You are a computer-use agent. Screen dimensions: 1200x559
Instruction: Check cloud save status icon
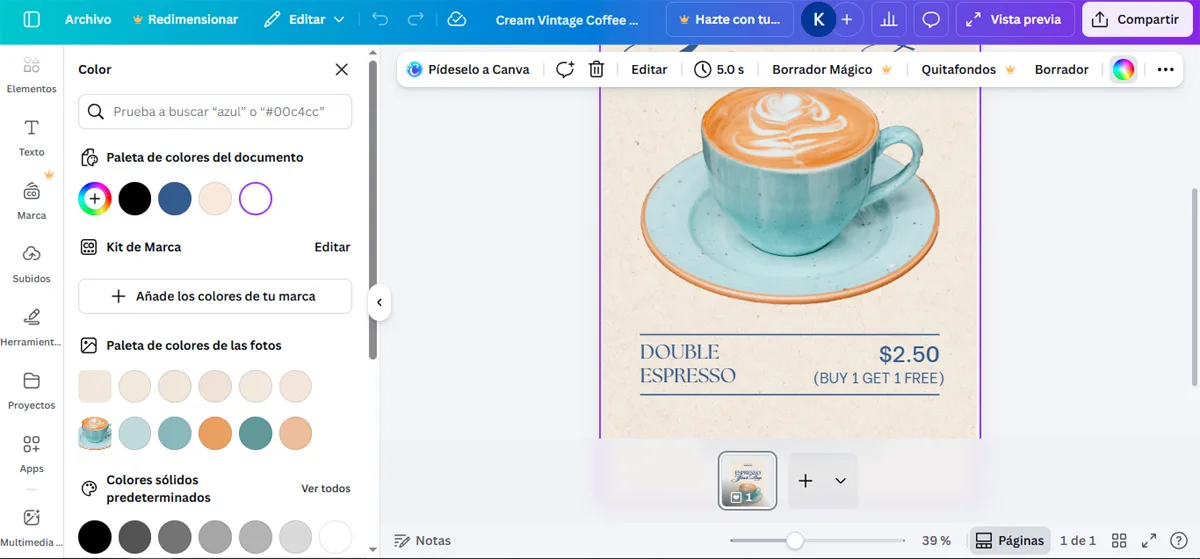coord(457,19)
